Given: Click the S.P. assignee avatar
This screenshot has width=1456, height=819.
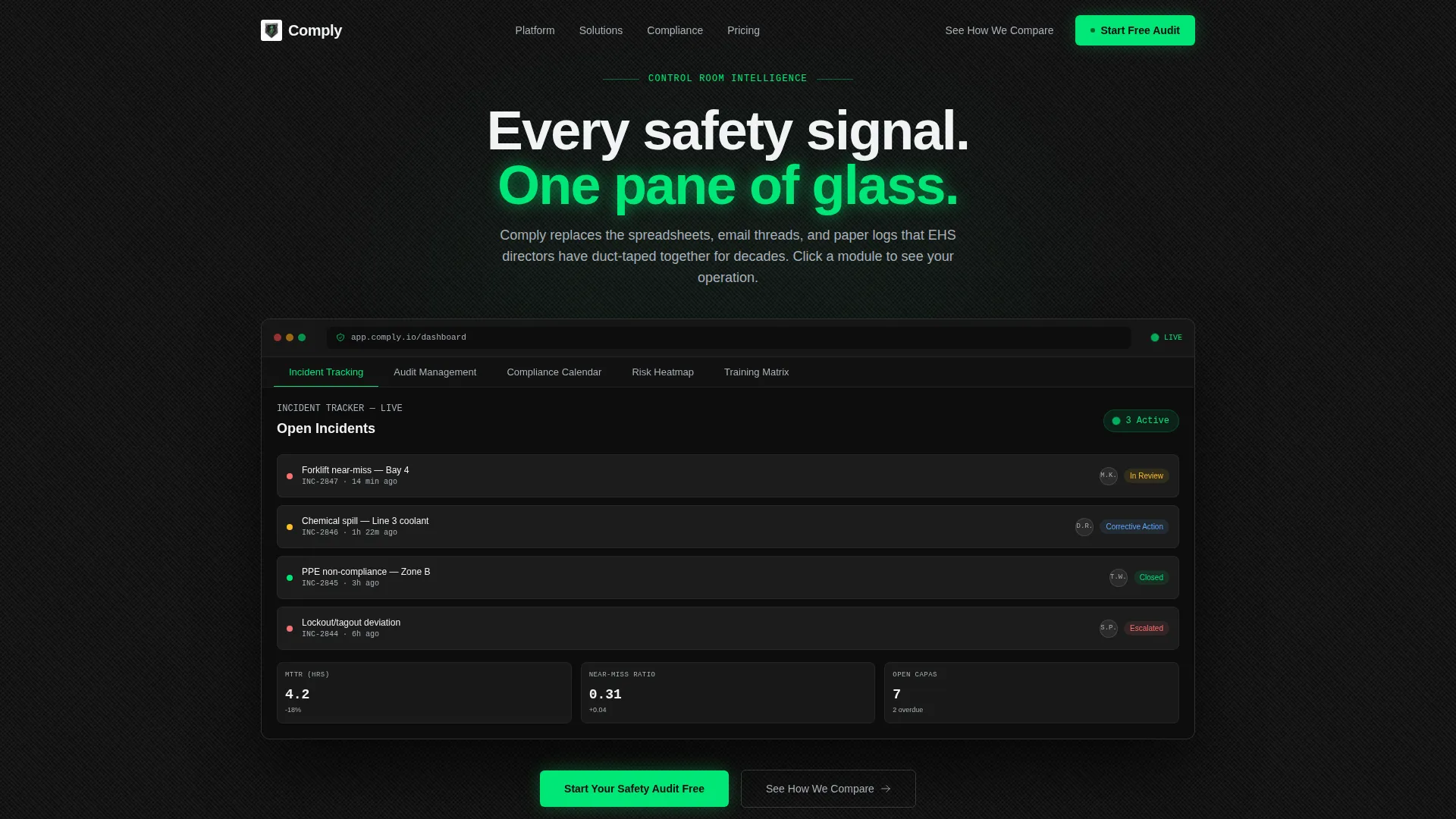Looking at the screenshot, I should pos(1109,628).
